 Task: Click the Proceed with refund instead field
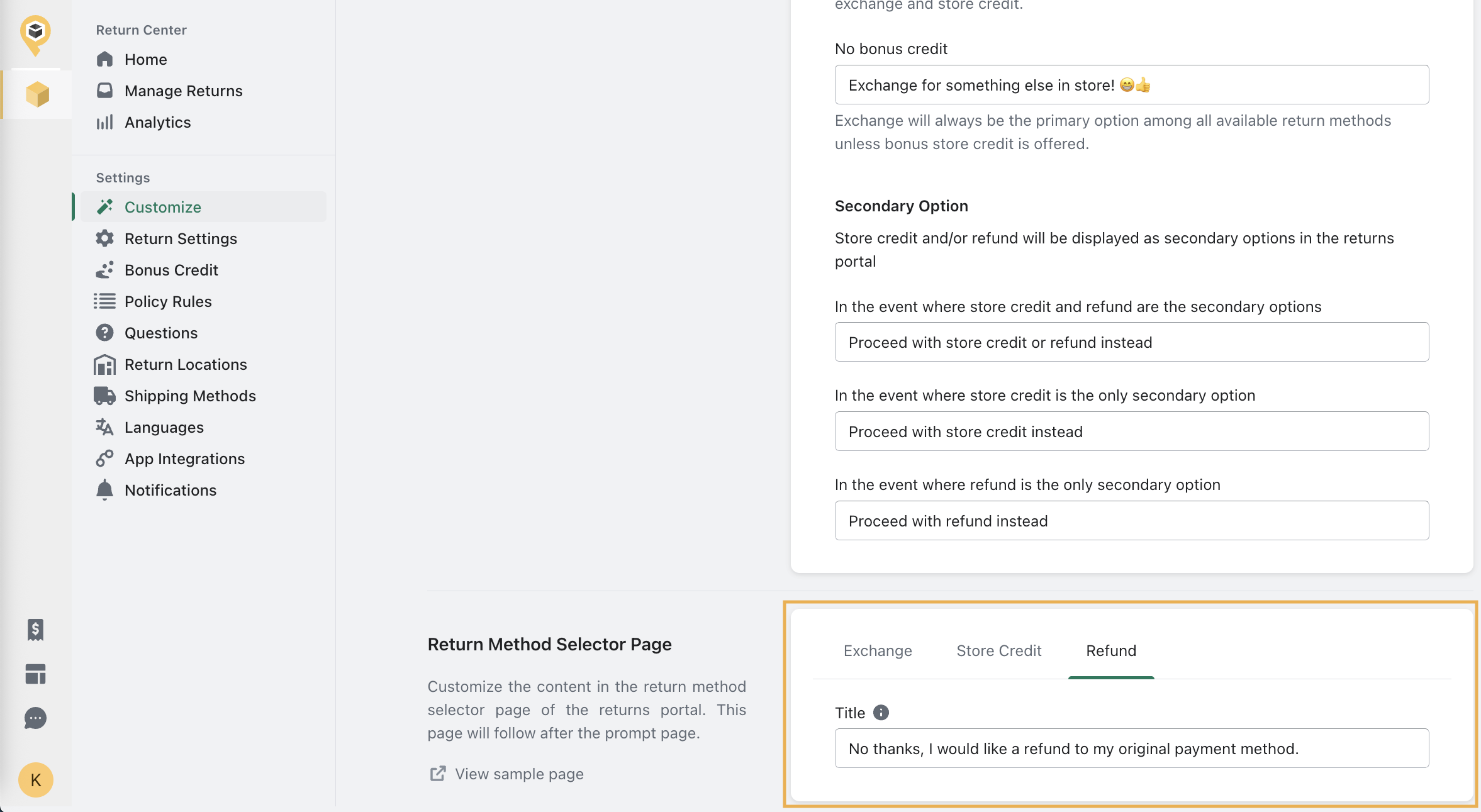1132,521
